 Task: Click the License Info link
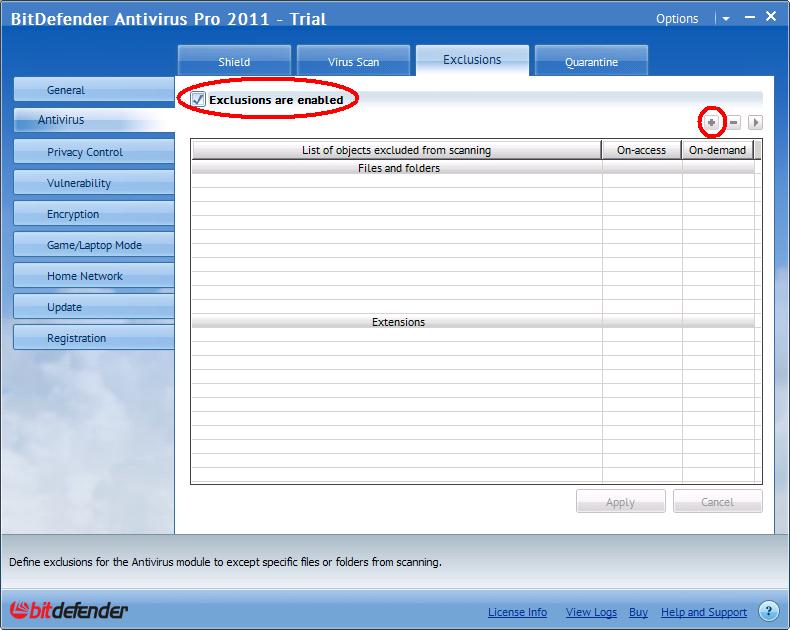pyautogui.click(x=517, y=612)
